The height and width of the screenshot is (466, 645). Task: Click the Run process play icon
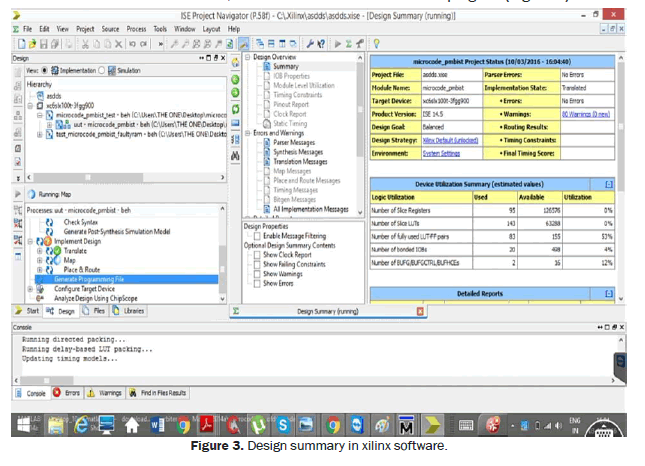coord(337,44)
